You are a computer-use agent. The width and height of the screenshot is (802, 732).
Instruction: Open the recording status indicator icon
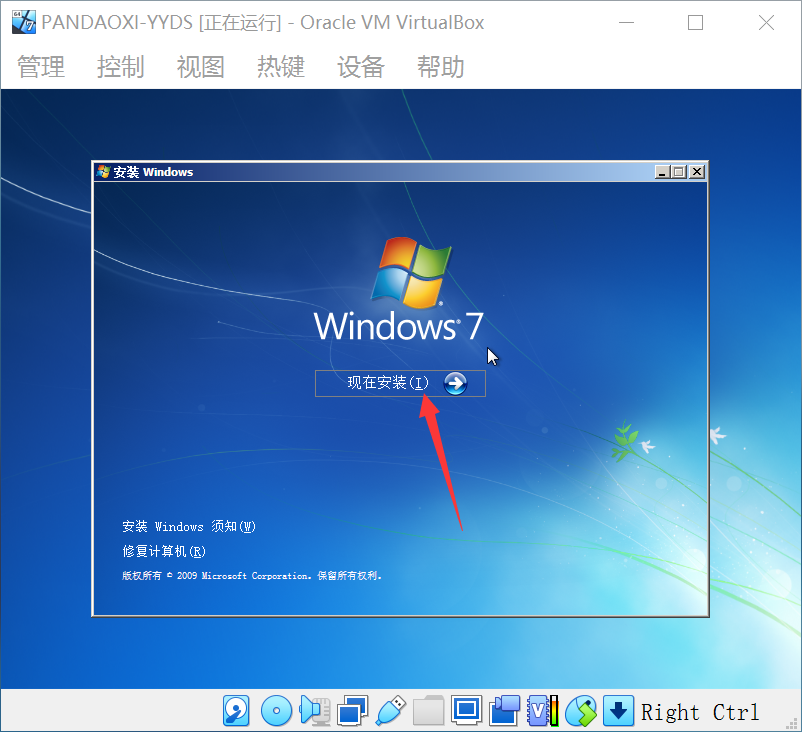(504, 711)
